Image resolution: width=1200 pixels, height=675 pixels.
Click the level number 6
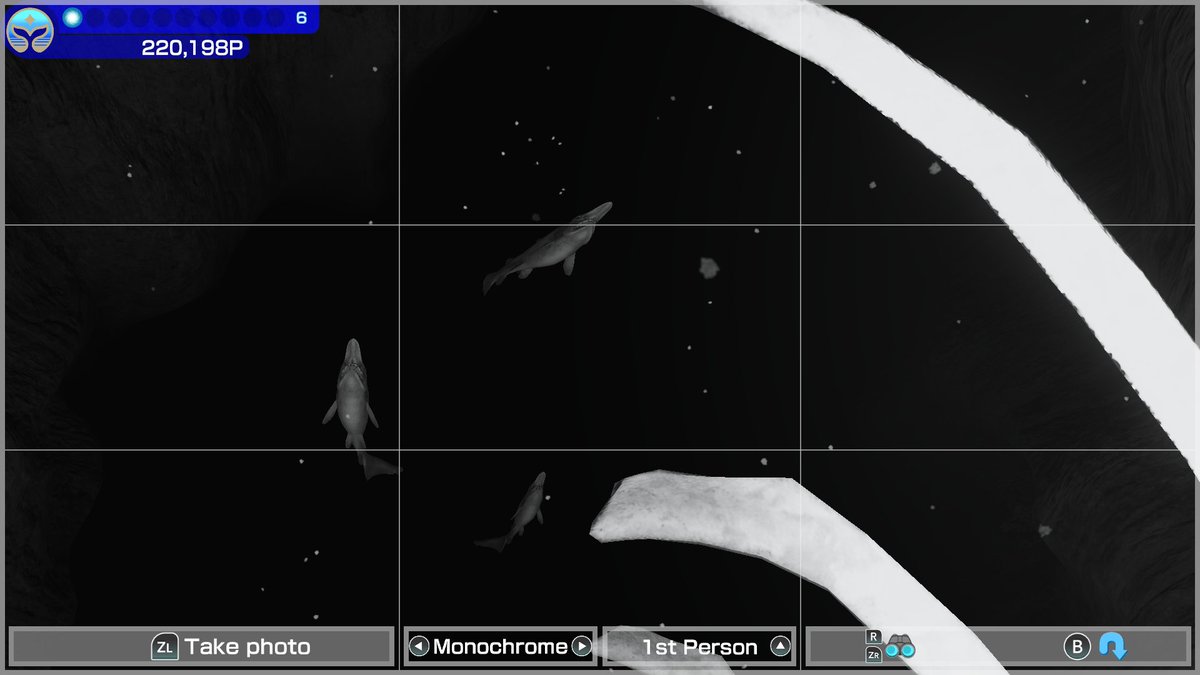click(x=301, y=18)
